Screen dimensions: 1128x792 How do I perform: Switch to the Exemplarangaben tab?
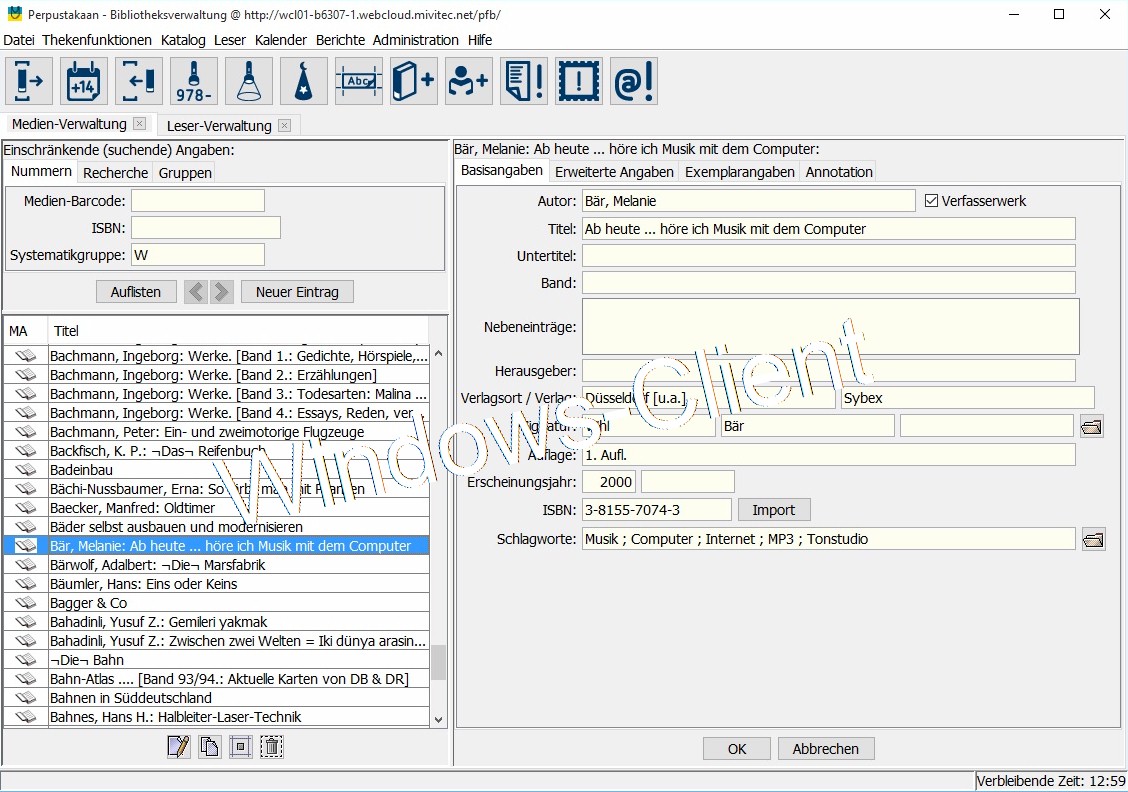pyautogui.click(x=740, y=172)
